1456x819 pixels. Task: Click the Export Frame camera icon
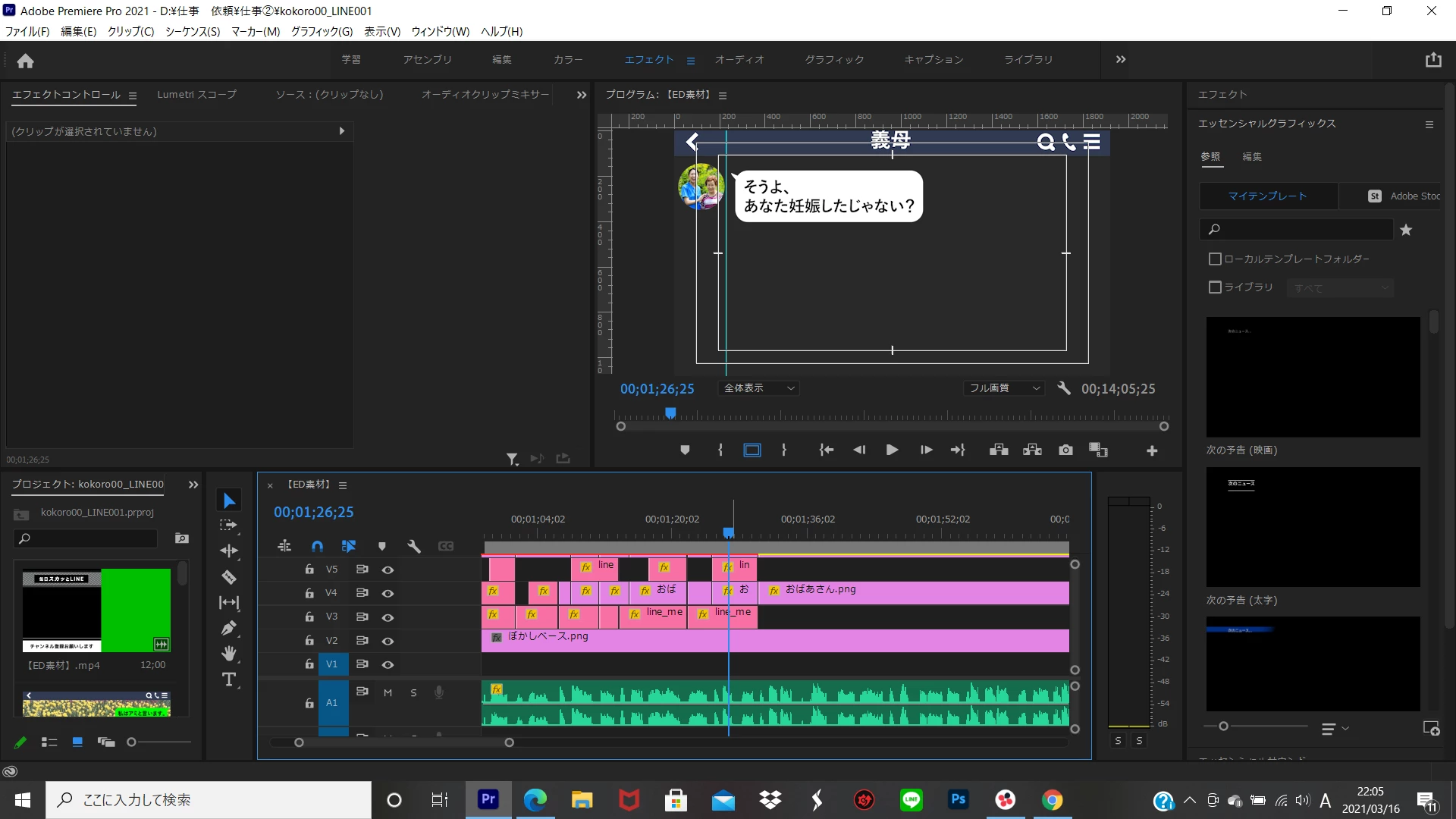(1065, 450)
